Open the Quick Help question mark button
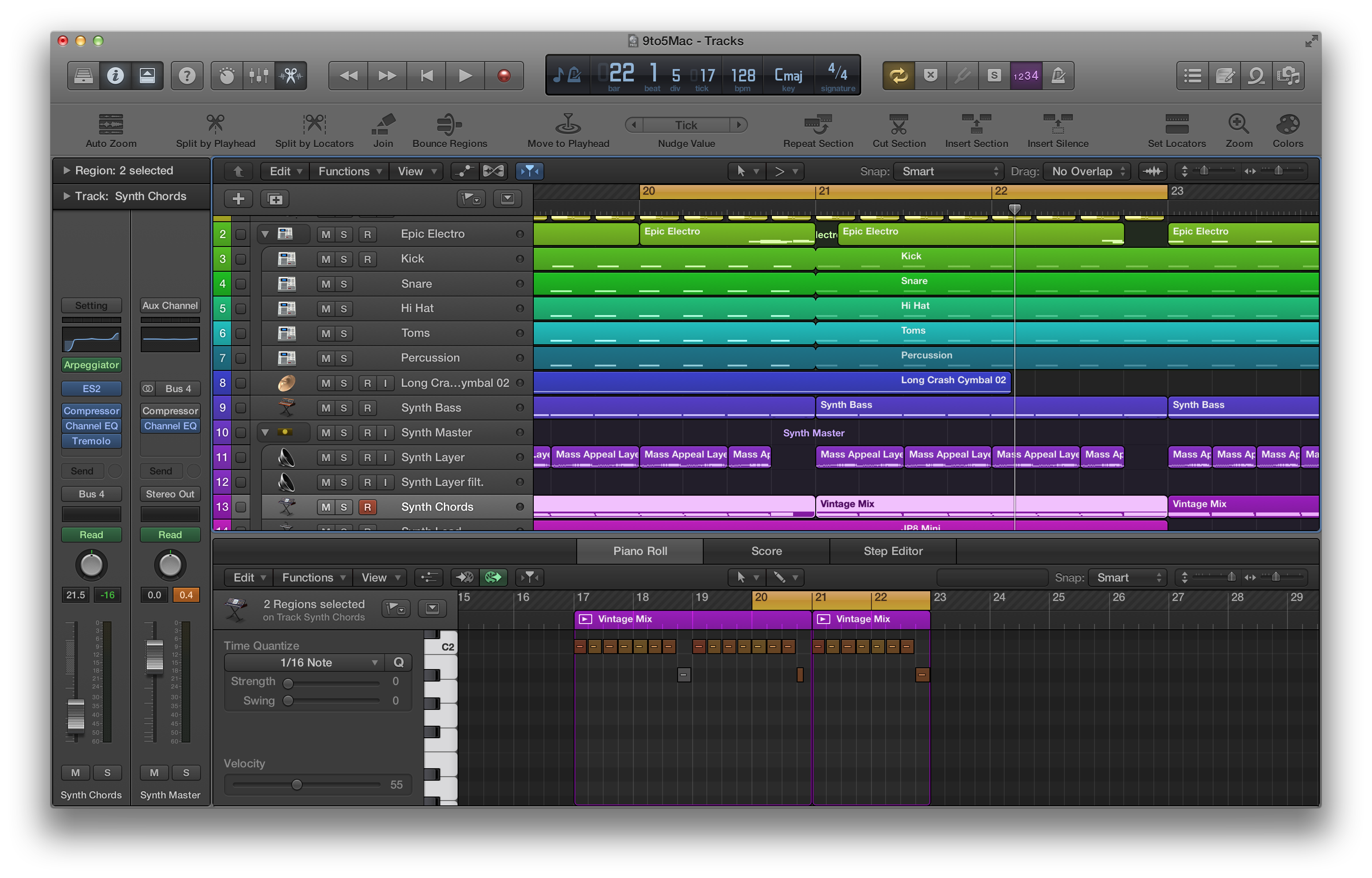Viewport: 1372px width, 878px height. coord(187,76)
